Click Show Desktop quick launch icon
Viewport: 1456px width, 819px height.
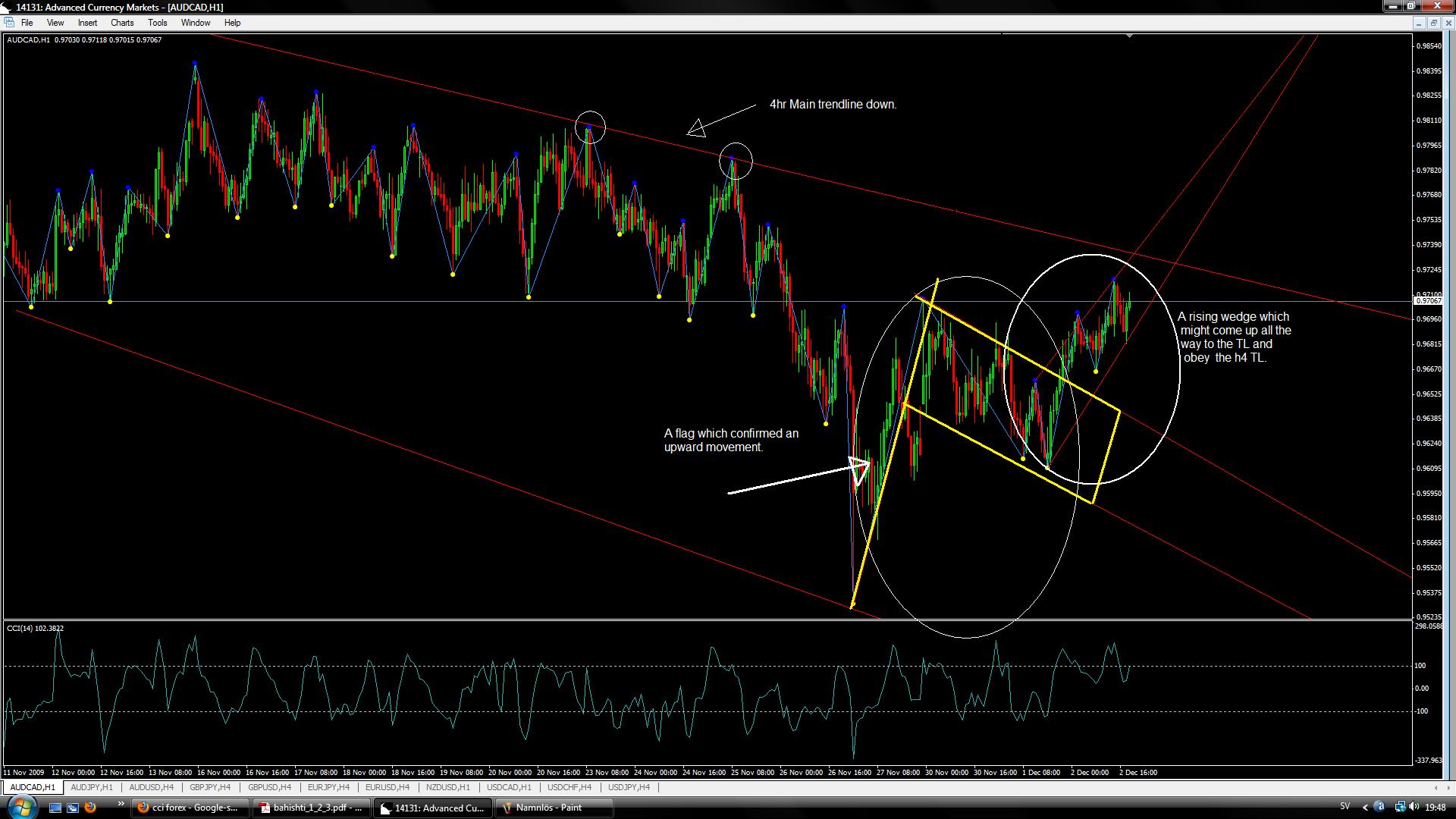tap(56, 808)
